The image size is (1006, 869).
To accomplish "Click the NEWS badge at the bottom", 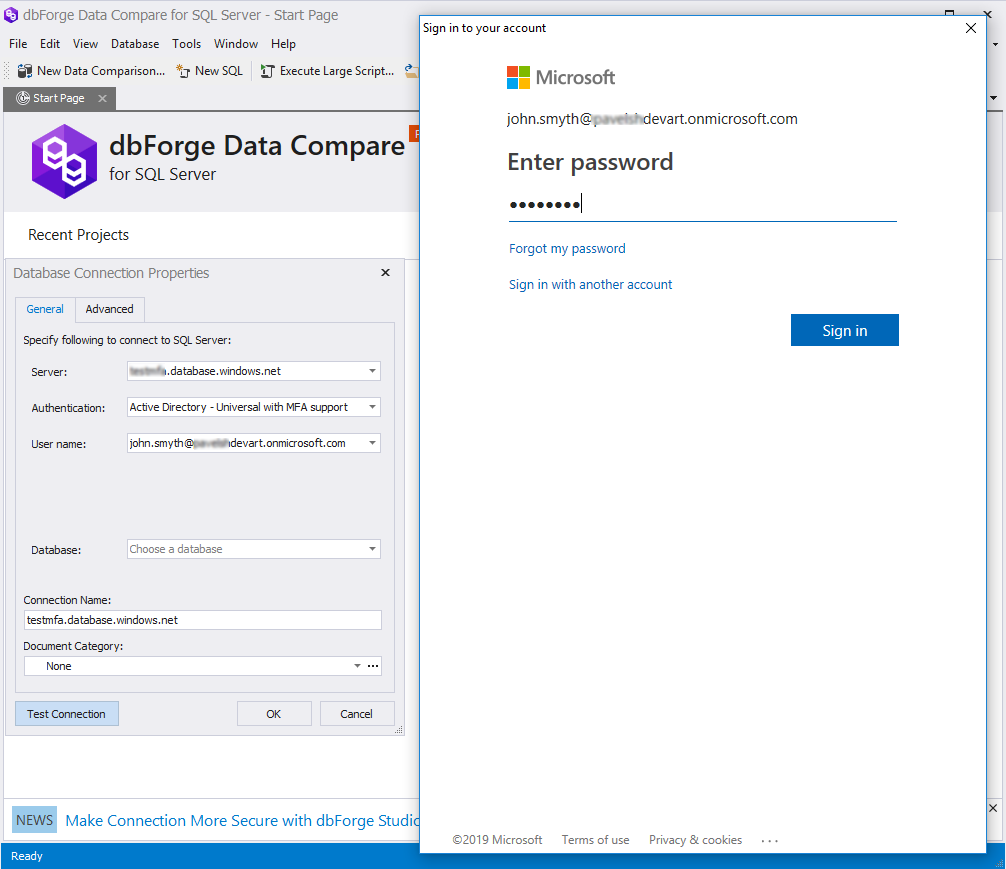I will [34, 819].
